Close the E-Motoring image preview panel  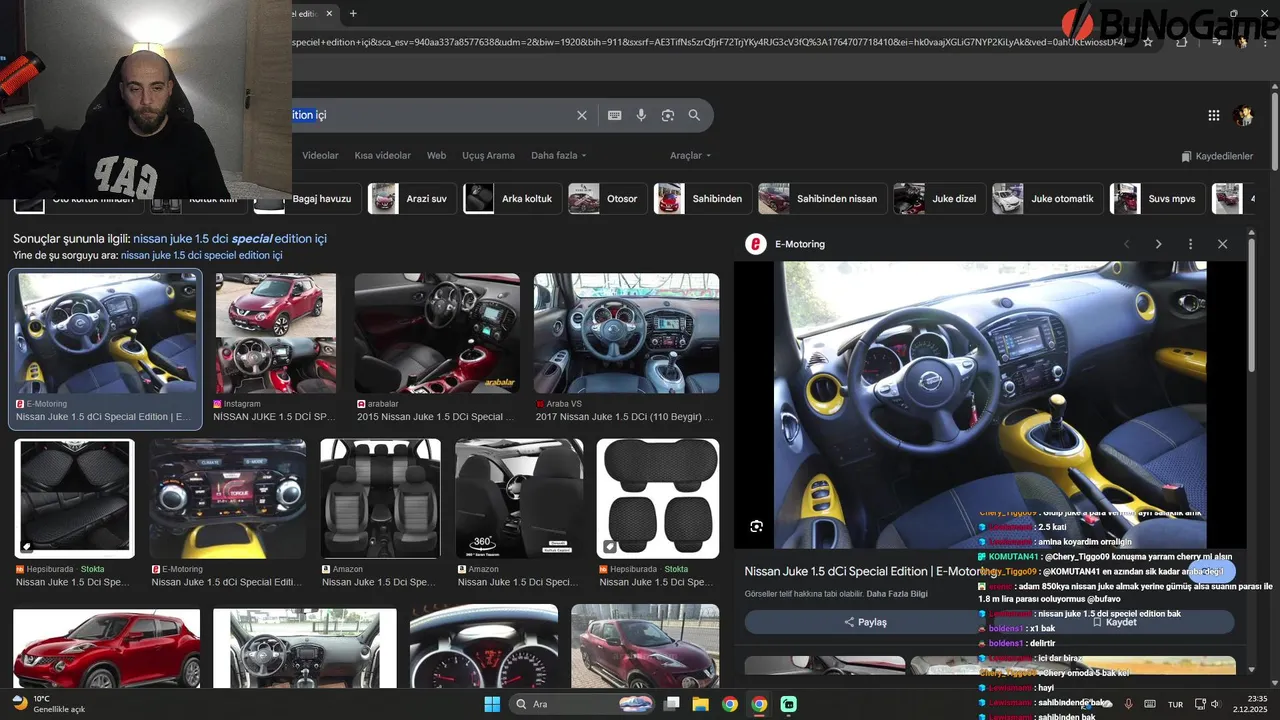tap(1222, 244)
